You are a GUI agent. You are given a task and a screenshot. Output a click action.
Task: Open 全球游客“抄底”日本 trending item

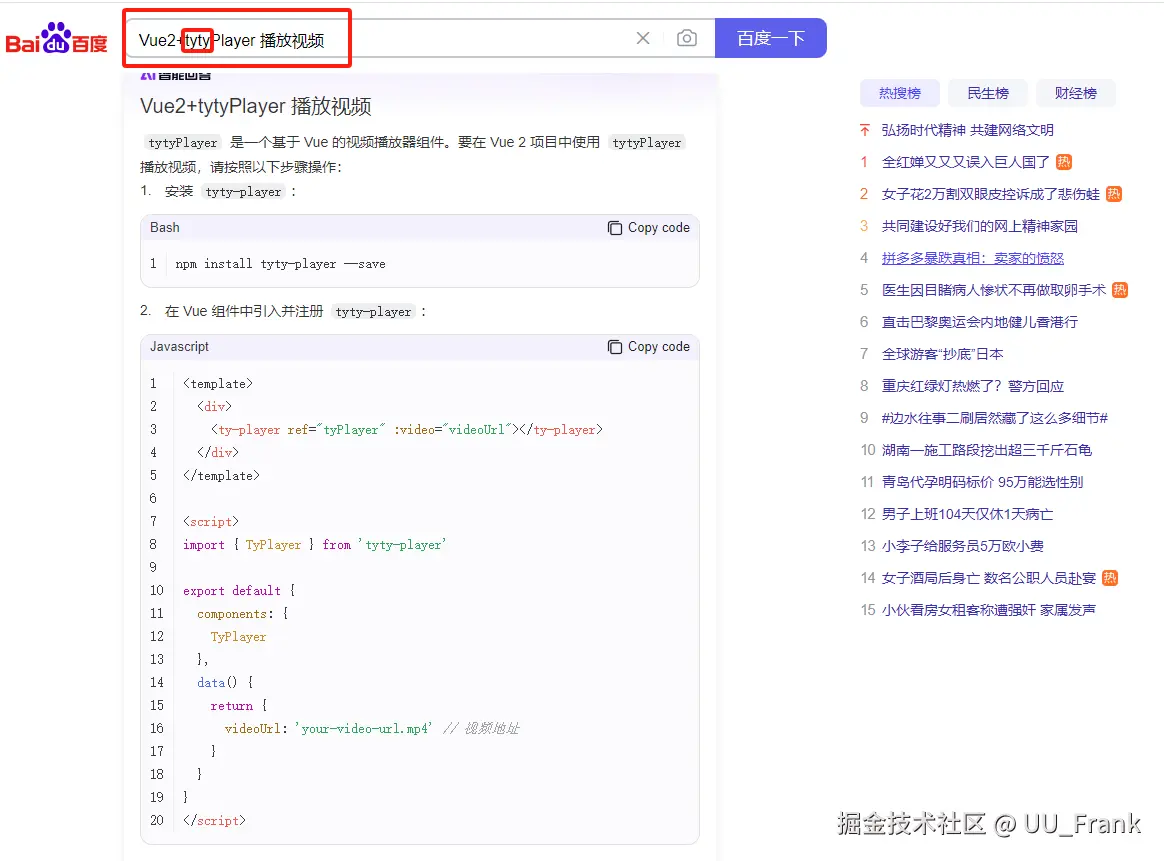942,353
